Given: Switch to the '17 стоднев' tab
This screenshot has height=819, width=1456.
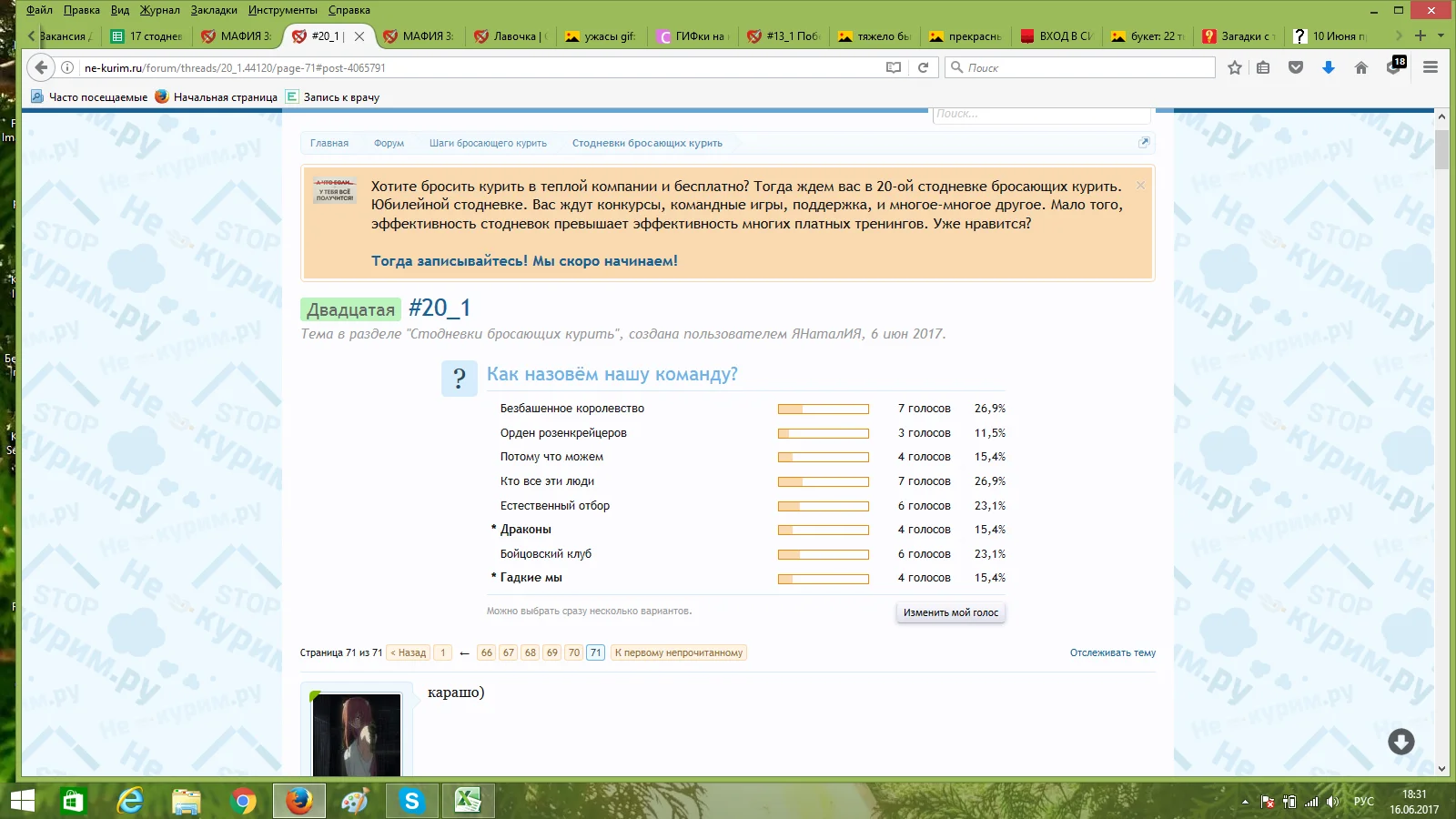Looking at the screenshot, I should pyautogui.click(x=146, y=36).
